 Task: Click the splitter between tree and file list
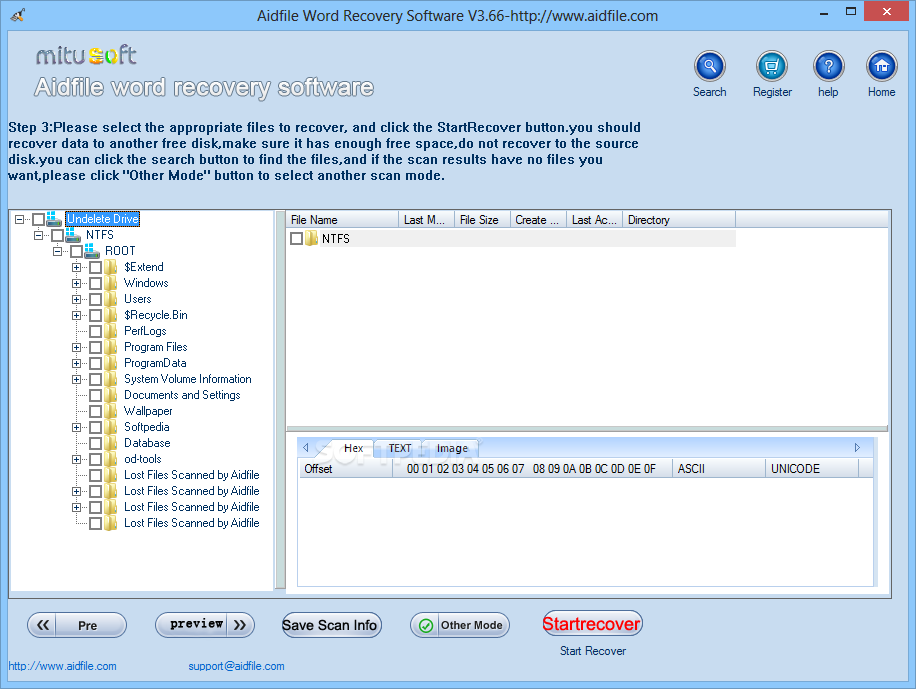pyautogui.click(x=280, y=399)
